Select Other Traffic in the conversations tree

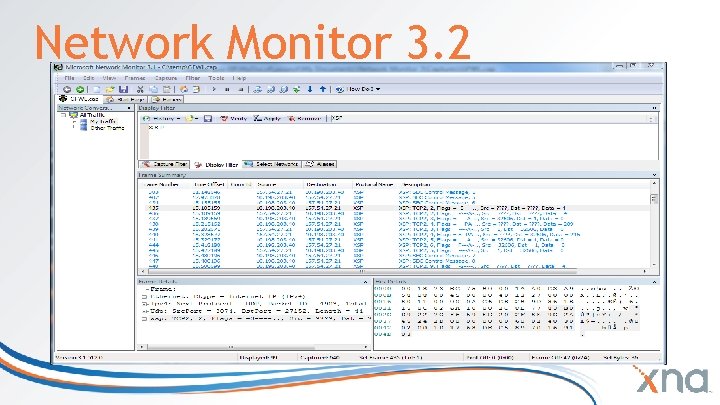point(107,128)
